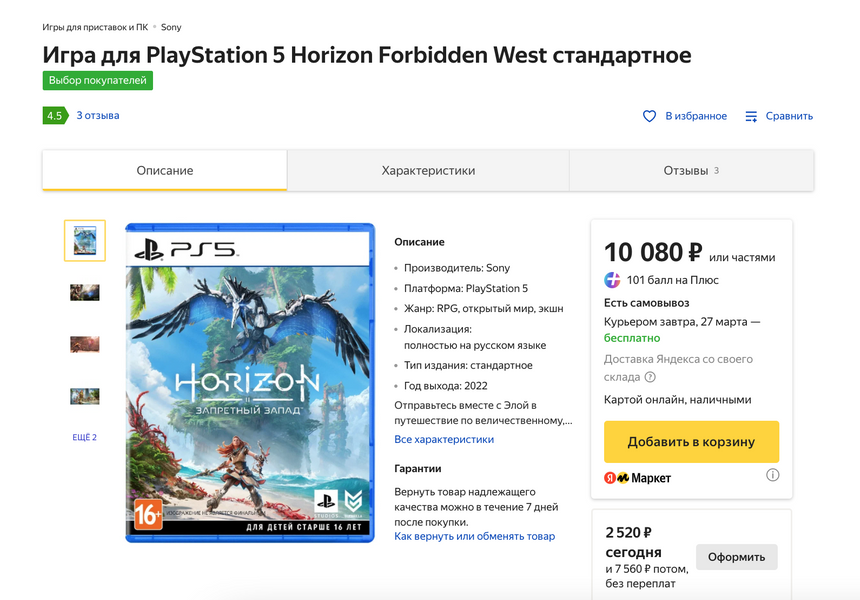
Task: Click question mark icon near delivery info
Action: (x=650, y=377)
